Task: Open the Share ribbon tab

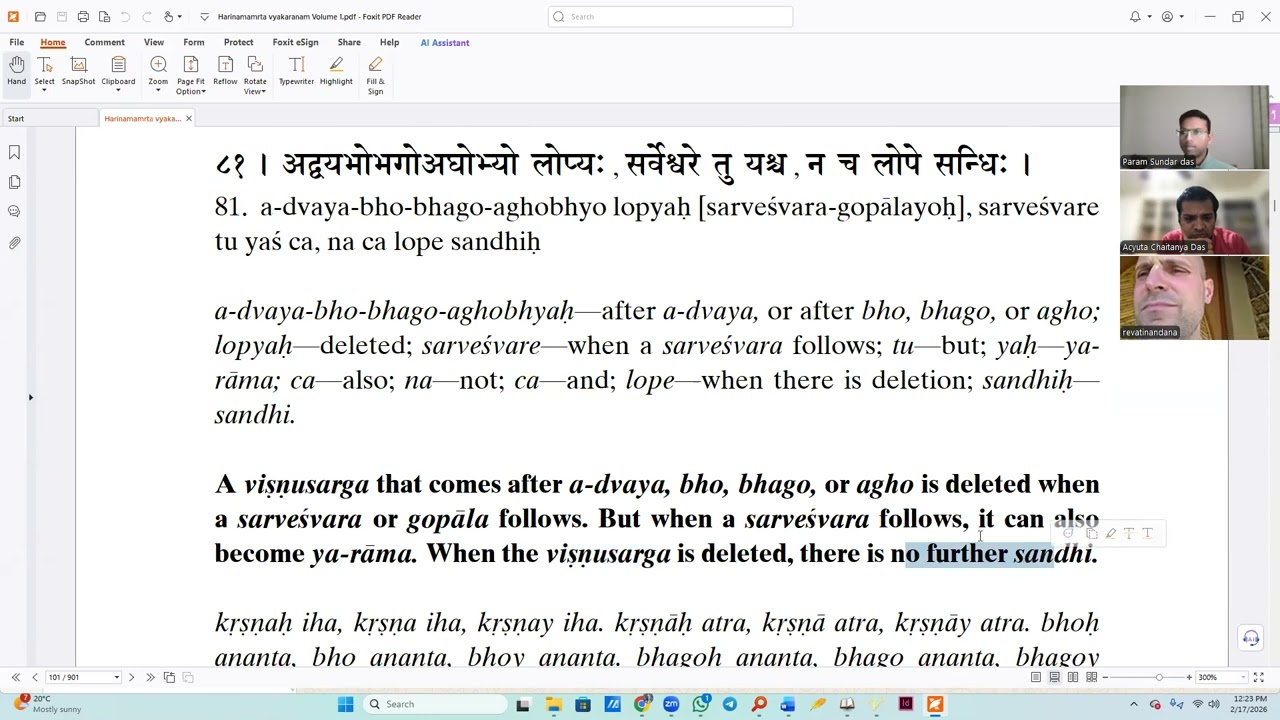Action: click(x=349, y=42)
